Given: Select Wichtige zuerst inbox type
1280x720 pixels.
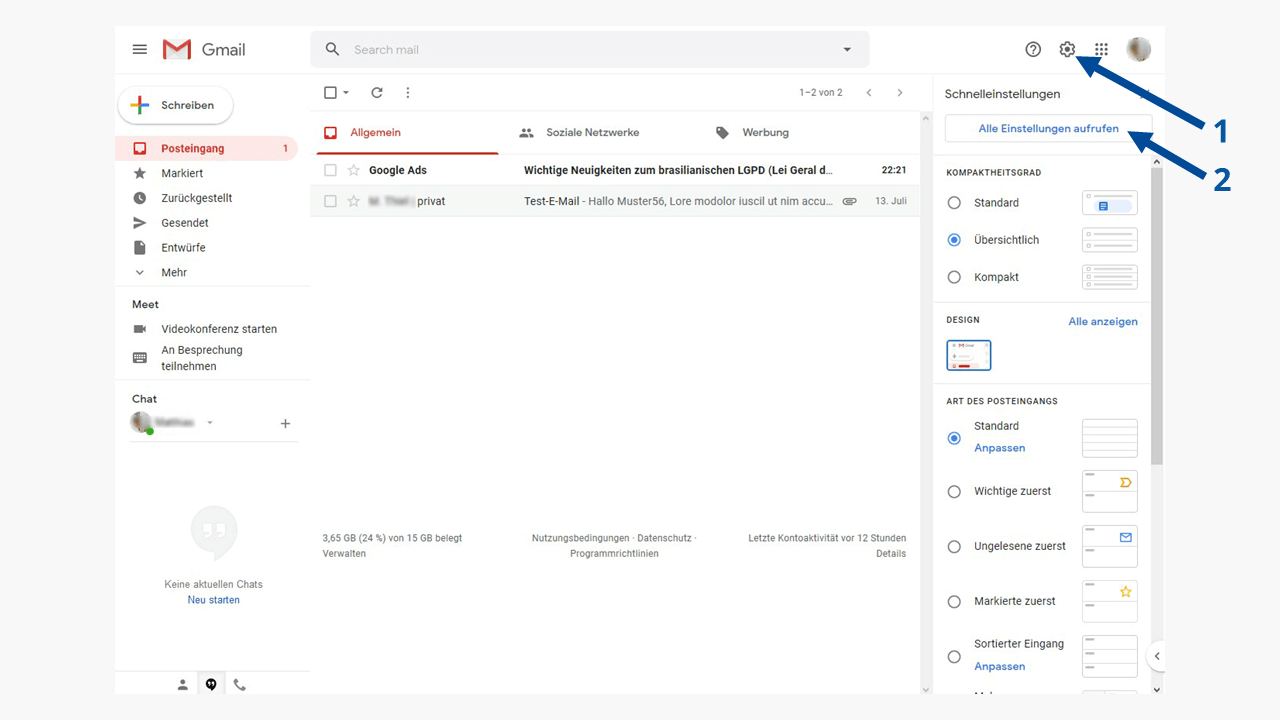Looking at the screenshot, I should pyautogui.click(x=954, y=491).
